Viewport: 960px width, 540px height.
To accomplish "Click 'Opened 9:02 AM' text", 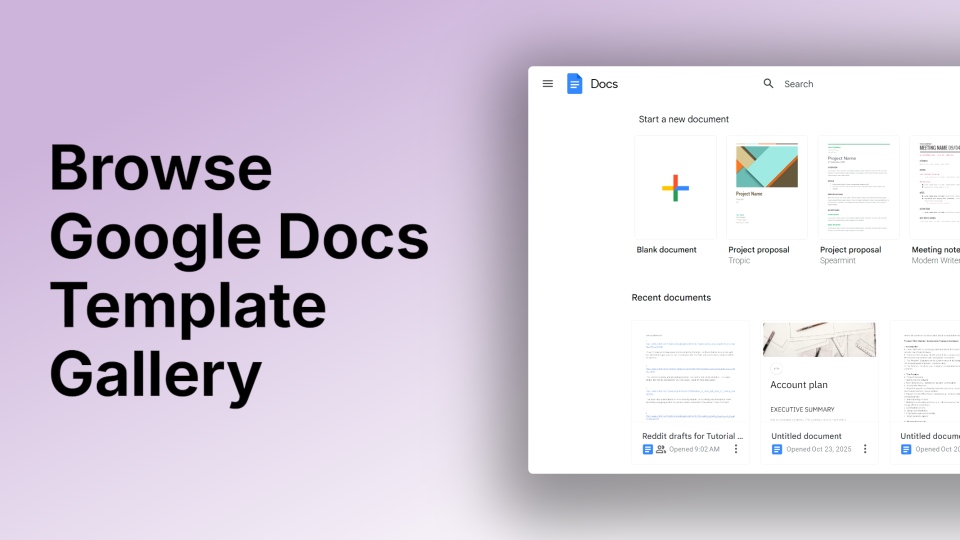I will [694, 449].
